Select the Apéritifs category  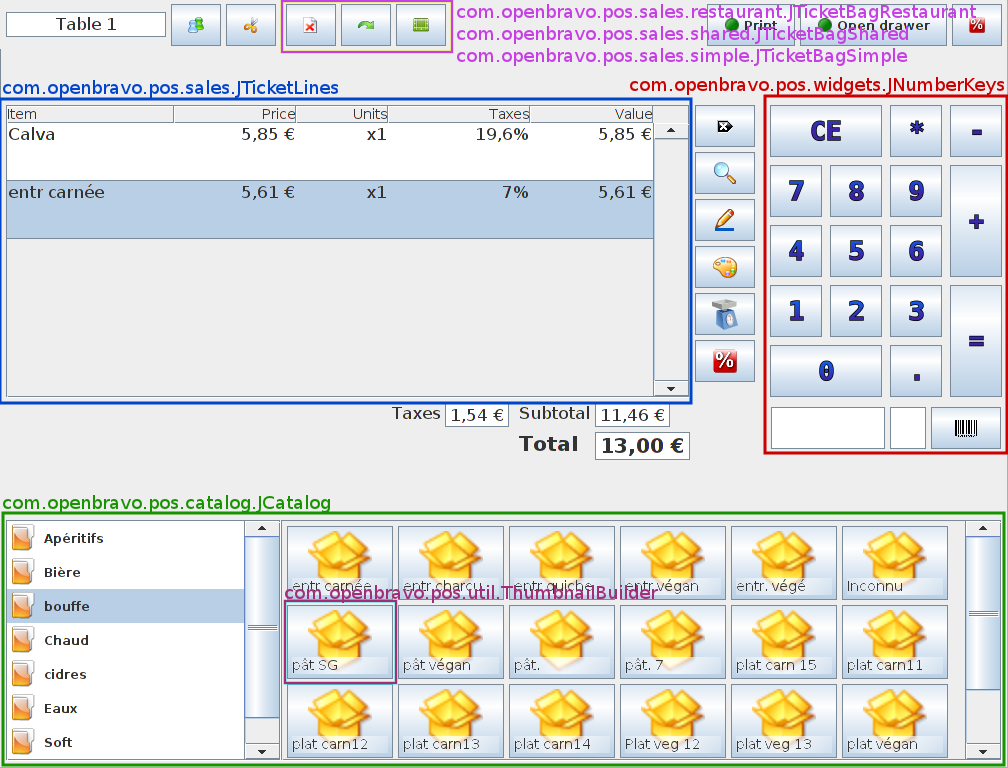(125, 538)
